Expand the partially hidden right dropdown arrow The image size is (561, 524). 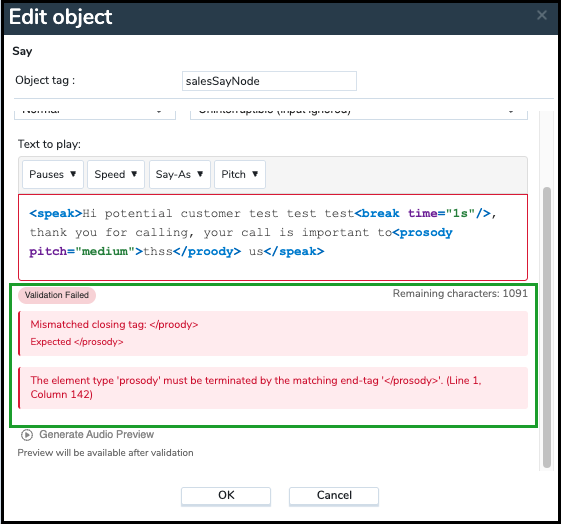511,112
